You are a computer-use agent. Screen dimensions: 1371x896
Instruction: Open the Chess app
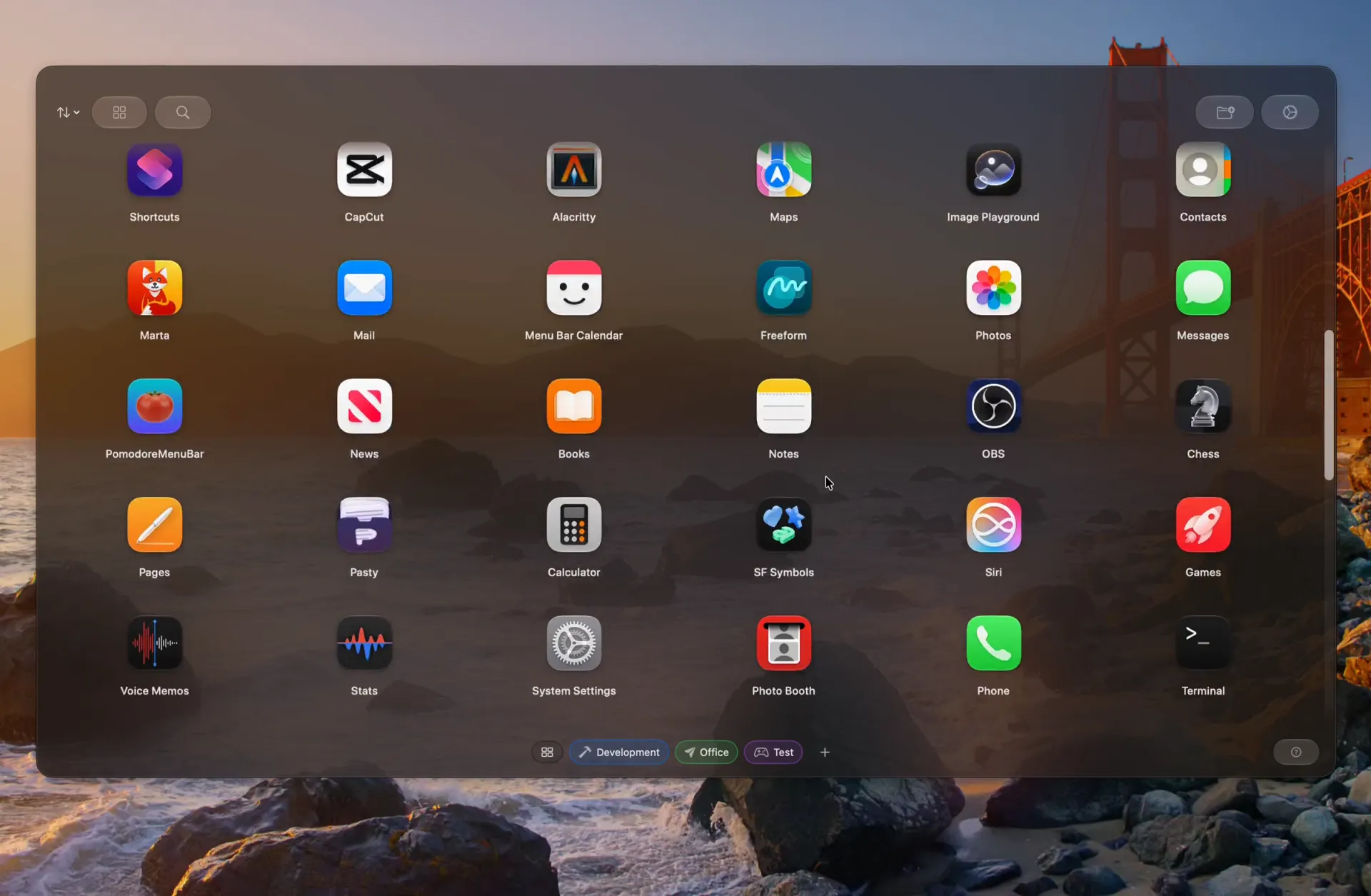1203,407
